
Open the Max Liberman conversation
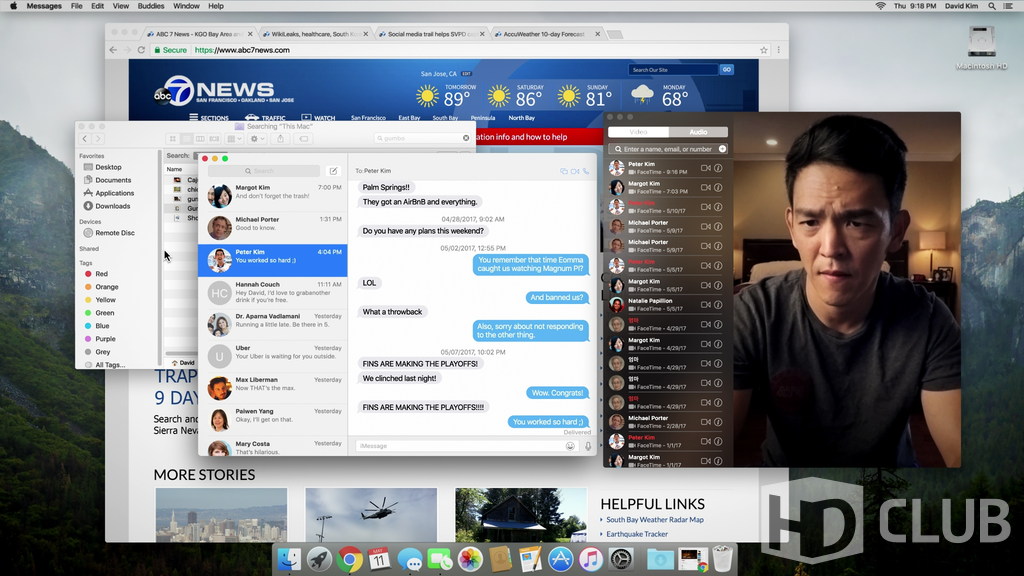(x=273, y=388)
